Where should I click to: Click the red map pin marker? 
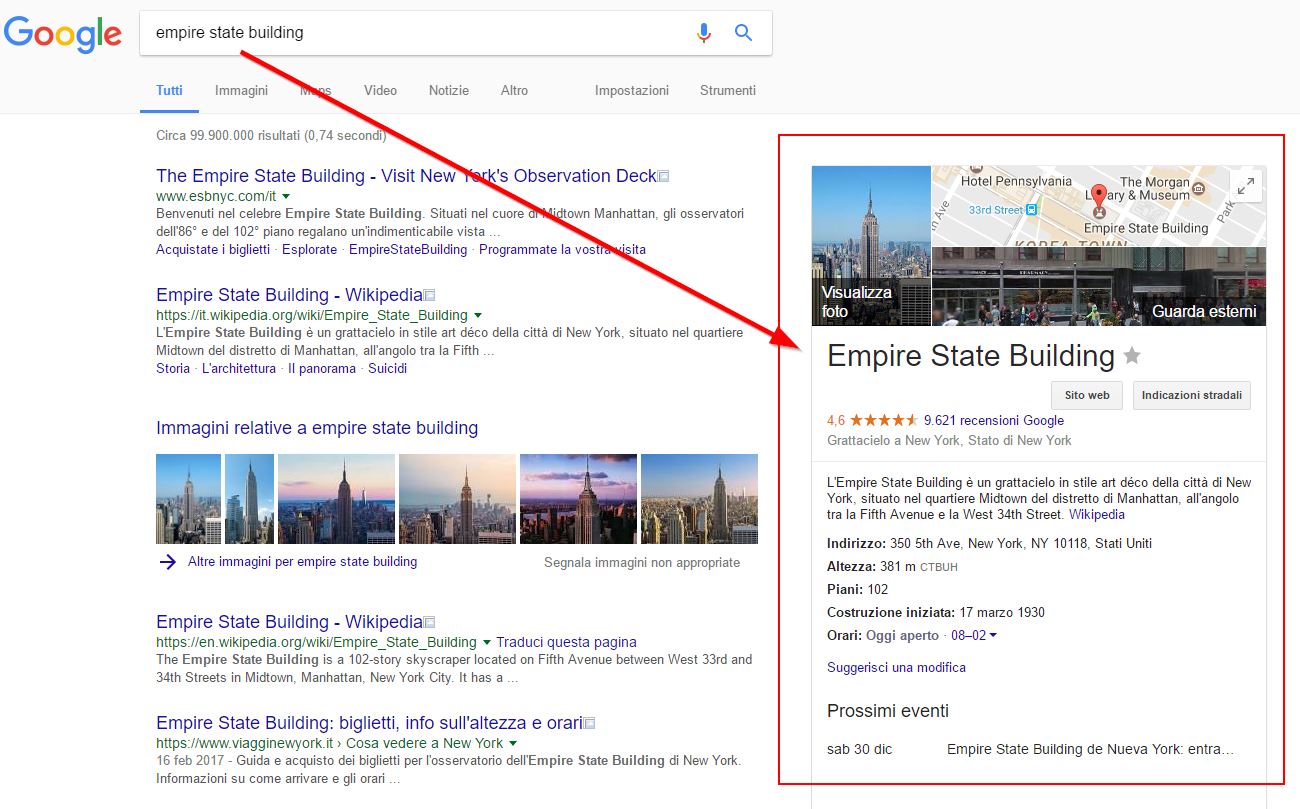1099,196
